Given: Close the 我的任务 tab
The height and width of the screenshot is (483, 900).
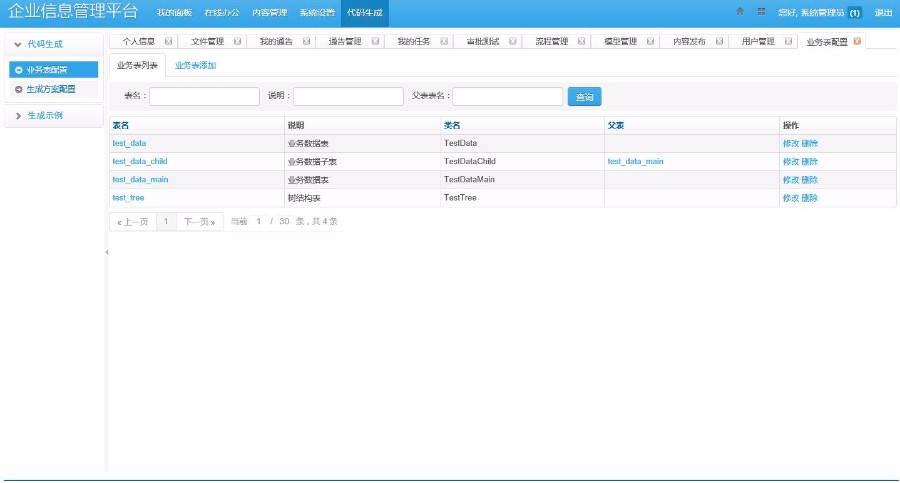Looking at the screenshot, I should [444, 41].
